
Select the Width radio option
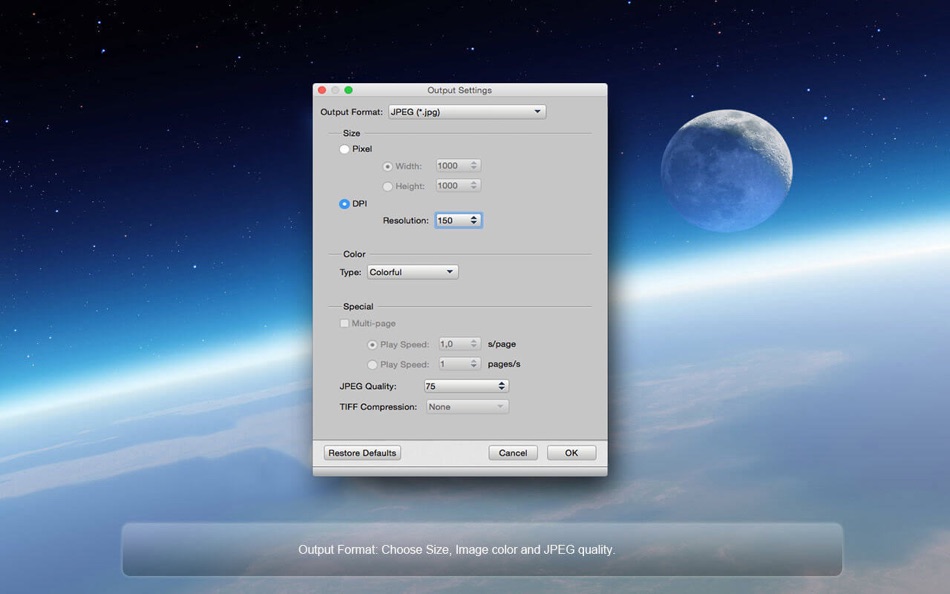click(387, 166)
